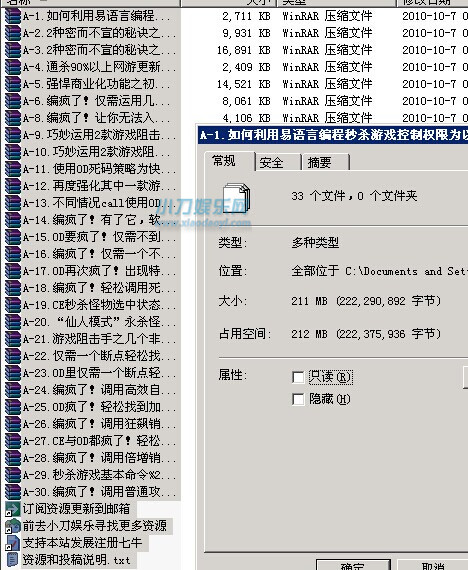Select the A-13 call使用OD archive icon
Viewport: 468px width, 570px height.
click(x=12, y=203)
